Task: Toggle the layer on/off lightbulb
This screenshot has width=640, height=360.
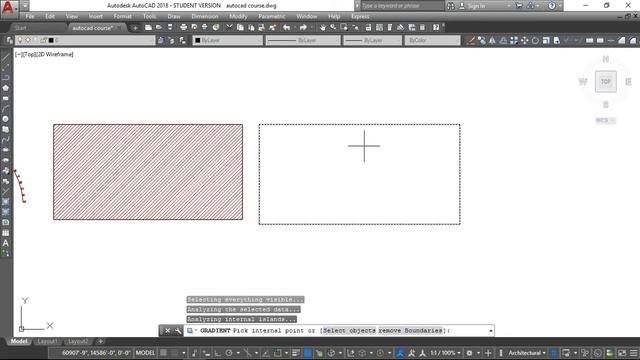Action: click(20, 40)
